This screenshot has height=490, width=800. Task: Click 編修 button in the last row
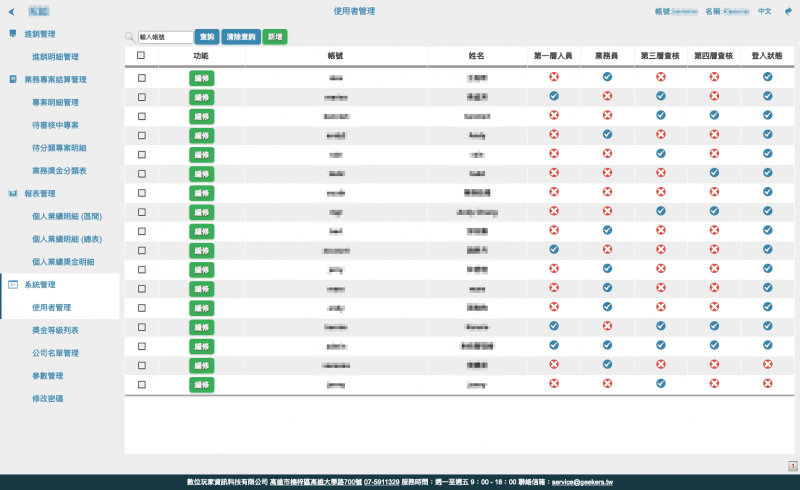pos(202,385)
